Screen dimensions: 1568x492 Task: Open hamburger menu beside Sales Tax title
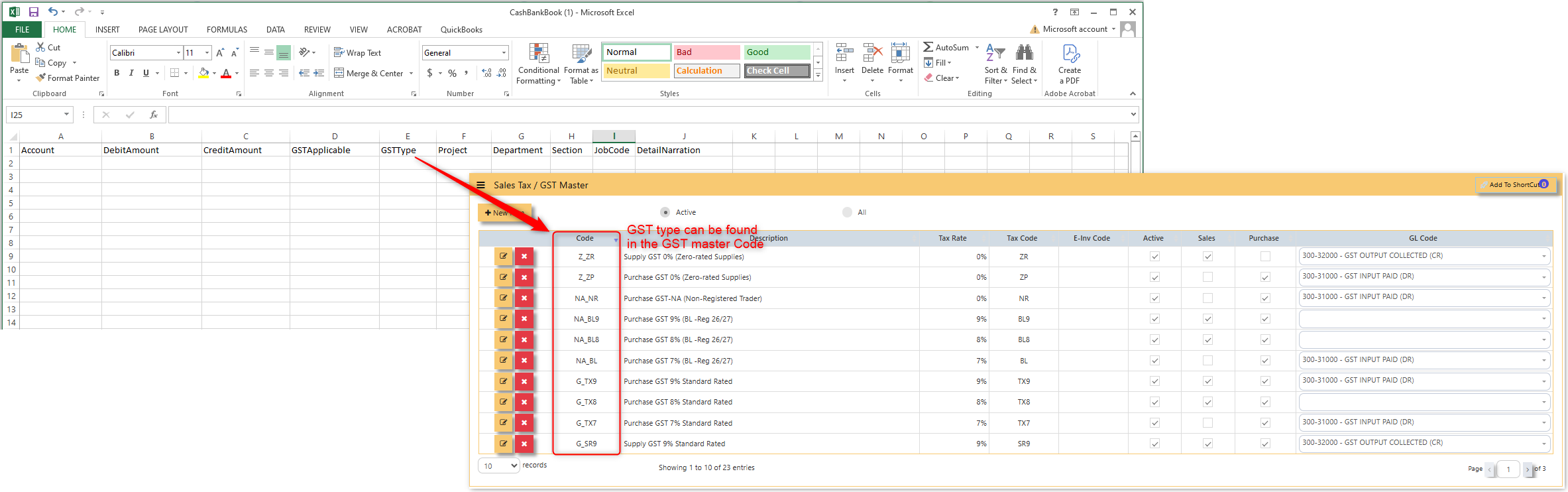(480, 186)
